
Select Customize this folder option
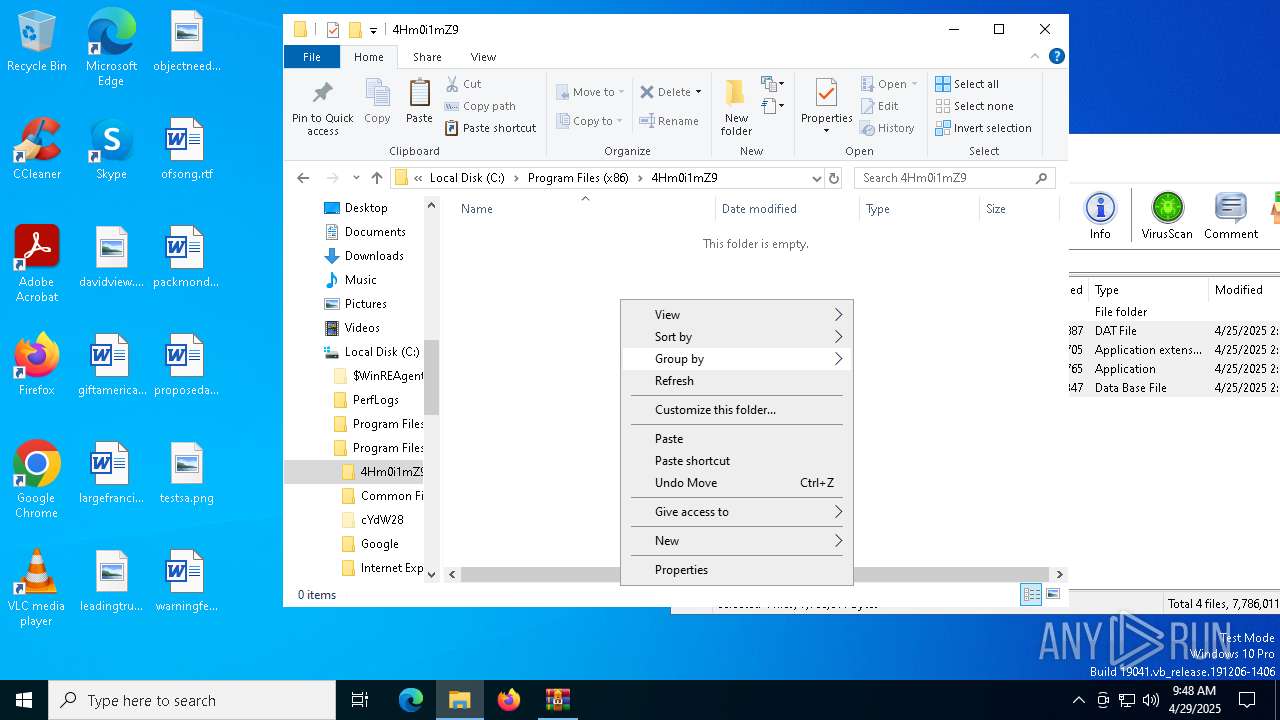tap(737, 410)
